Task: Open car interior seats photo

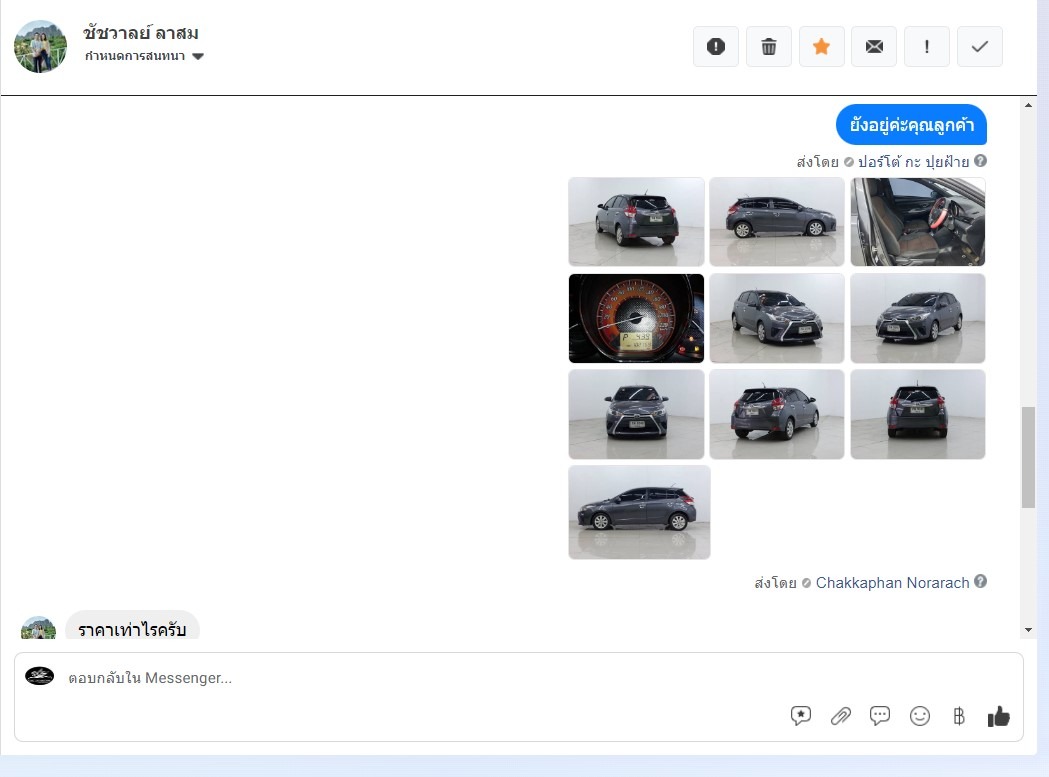Action: (x=918, y=222)
